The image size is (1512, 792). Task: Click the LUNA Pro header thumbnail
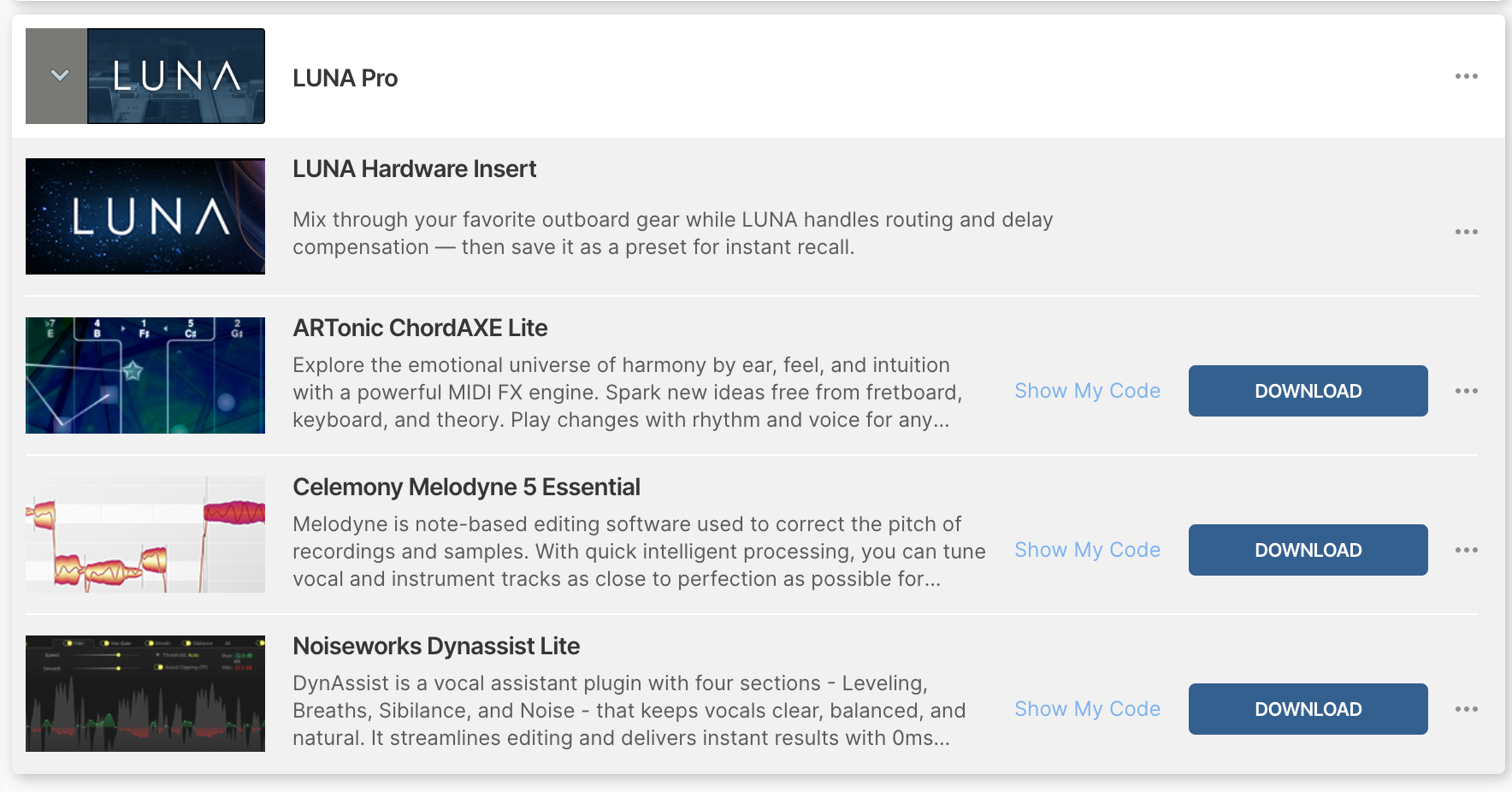coord(176,76)
